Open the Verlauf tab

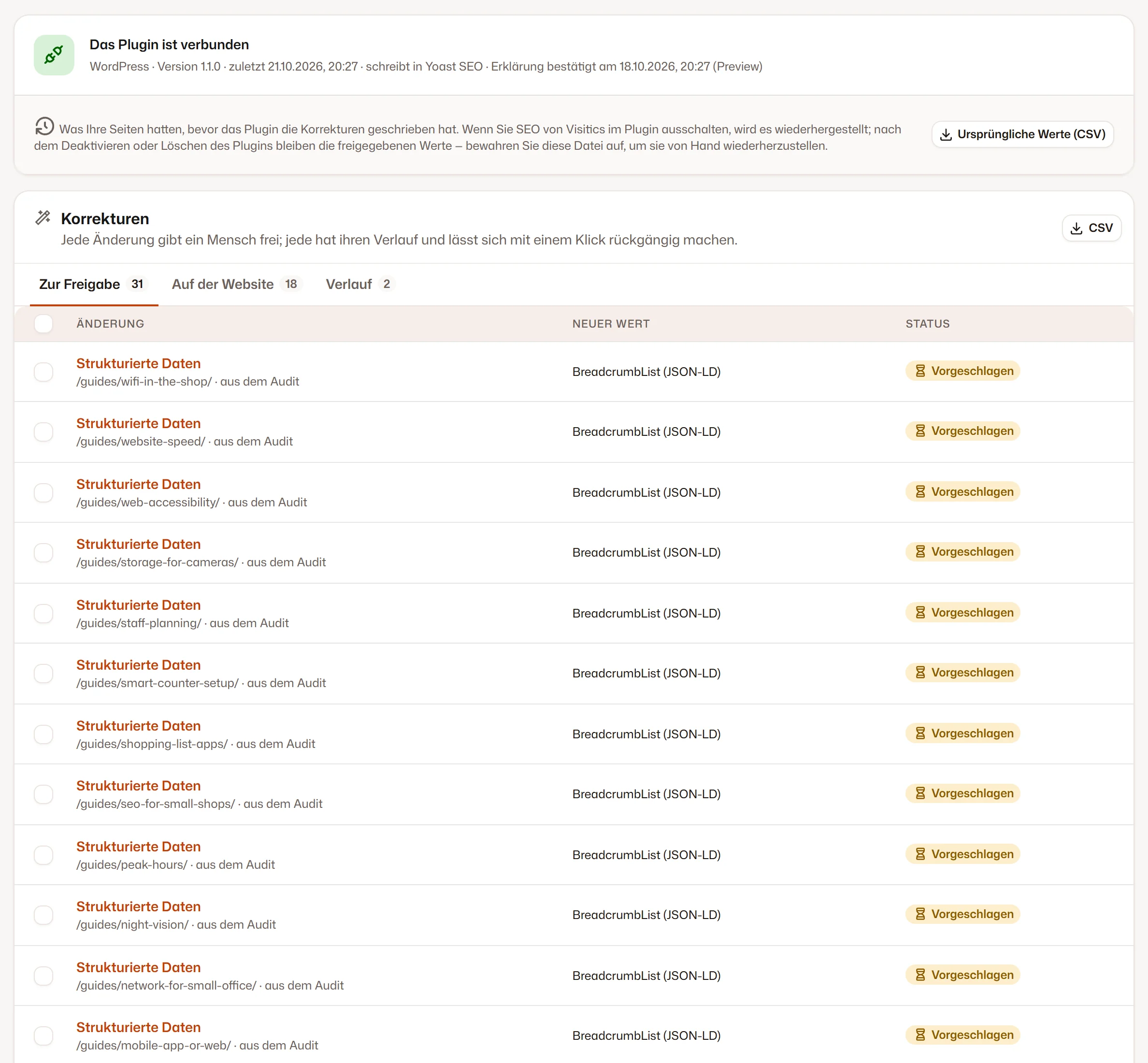click(360, 284)
